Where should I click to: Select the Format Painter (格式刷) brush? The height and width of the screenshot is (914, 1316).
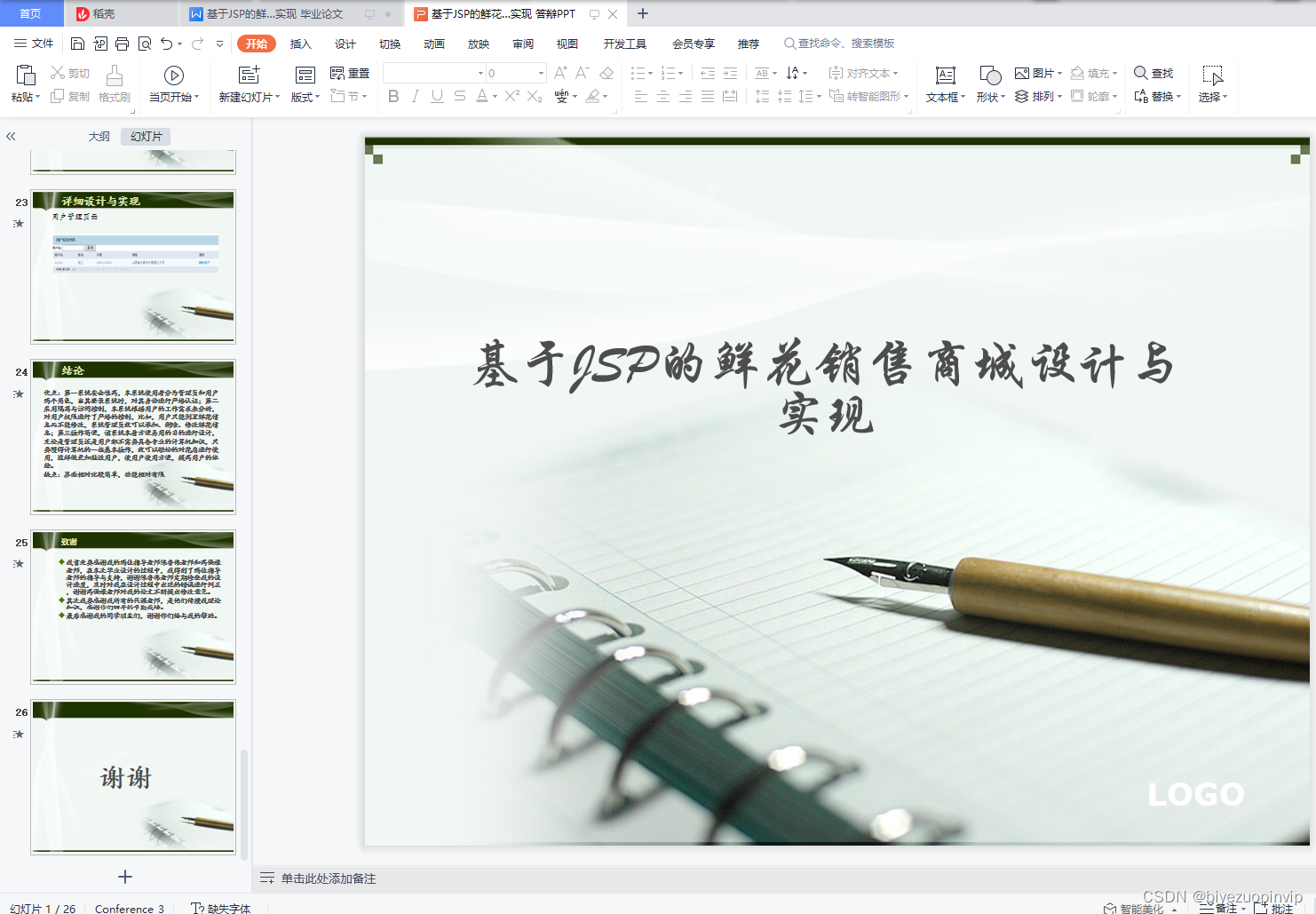click(x=115, y=84)
